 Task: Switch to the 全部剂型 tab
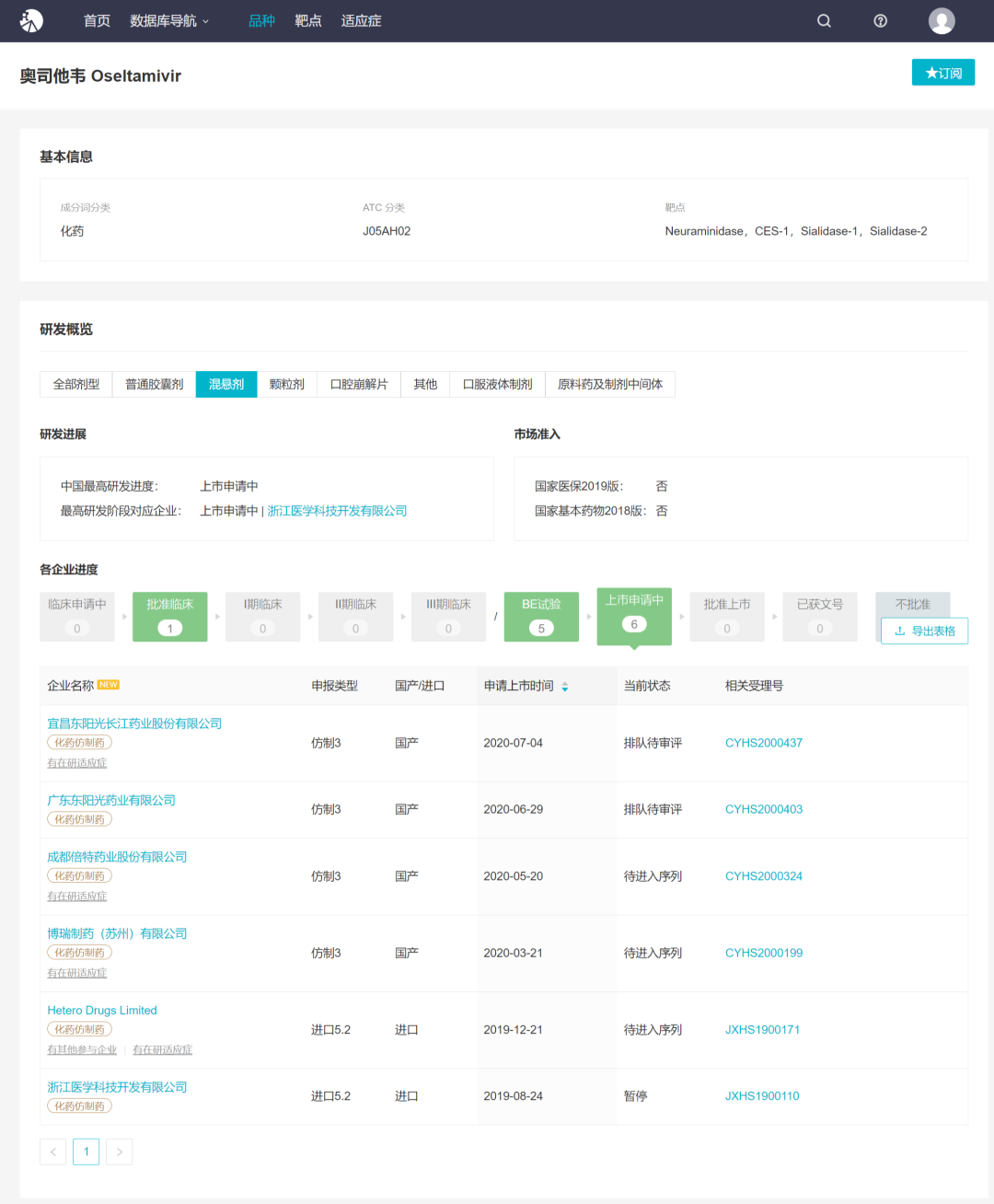[x=76, y=384]
